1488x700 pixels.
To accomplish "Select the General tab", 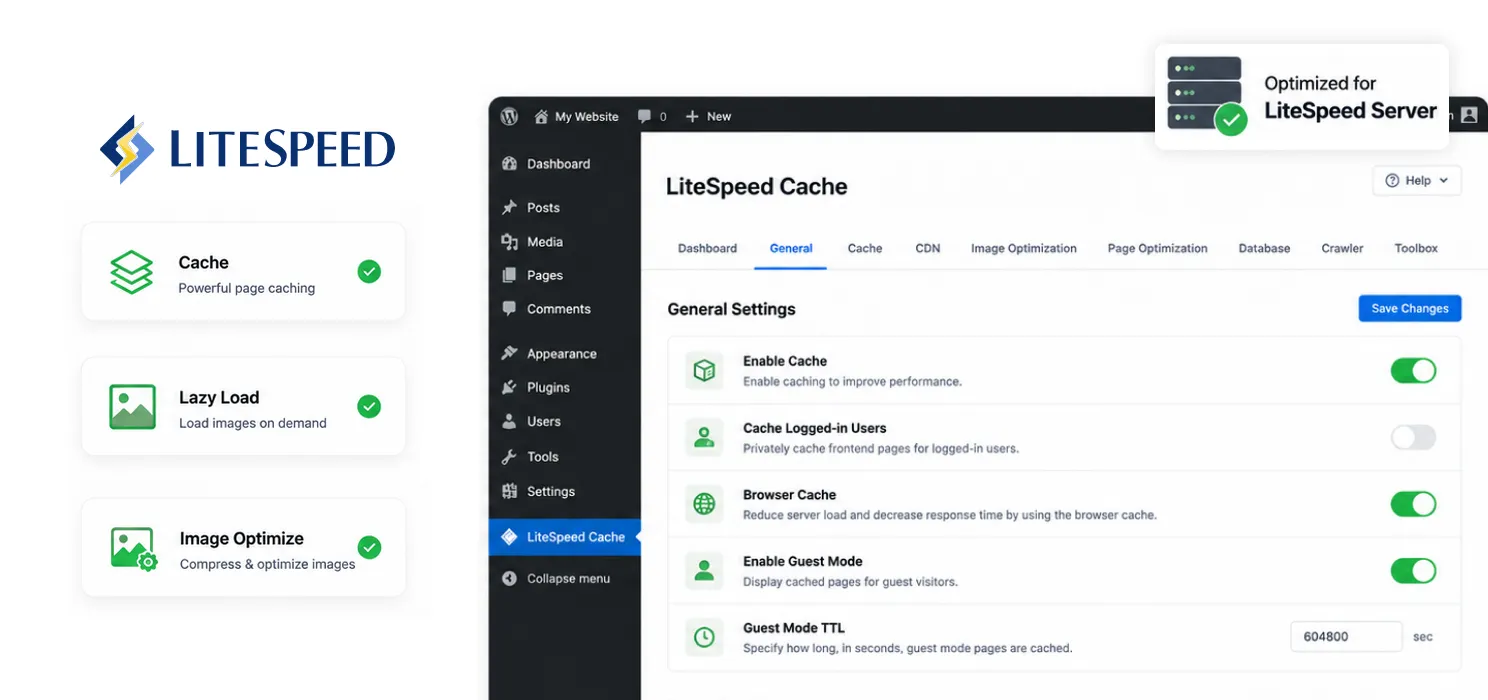I will (x=791, y=248).
